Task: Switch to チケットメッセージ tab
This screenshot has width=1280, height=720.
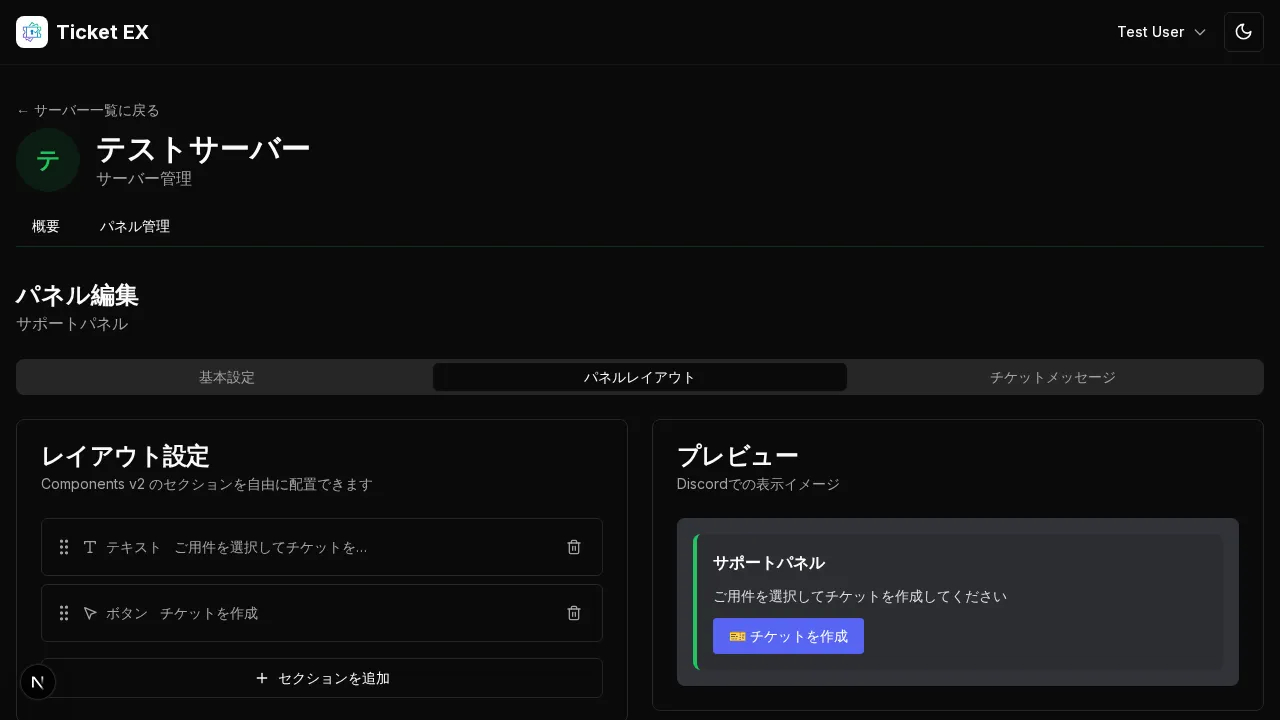Action: (1052, 377)
